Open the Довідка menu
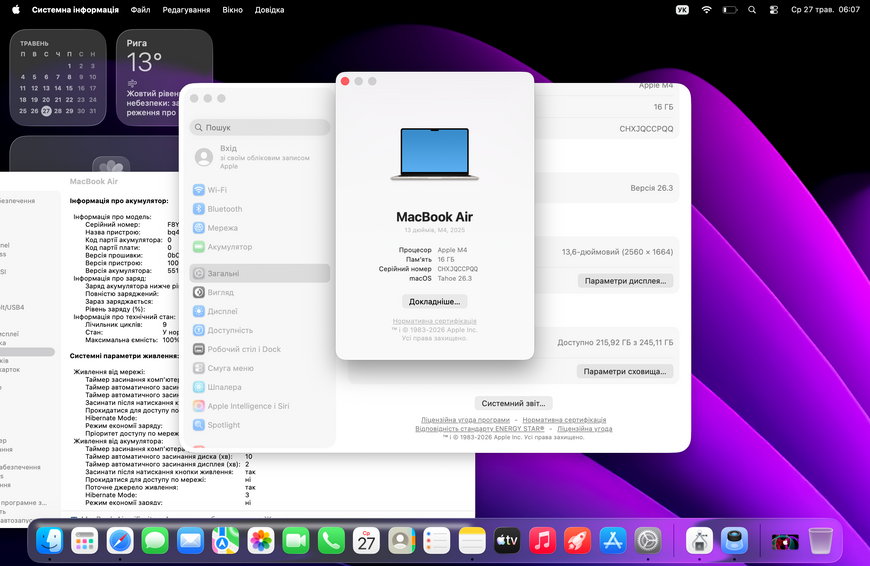Viewport: 870px width, 566px height. click(x=269, y=9)
